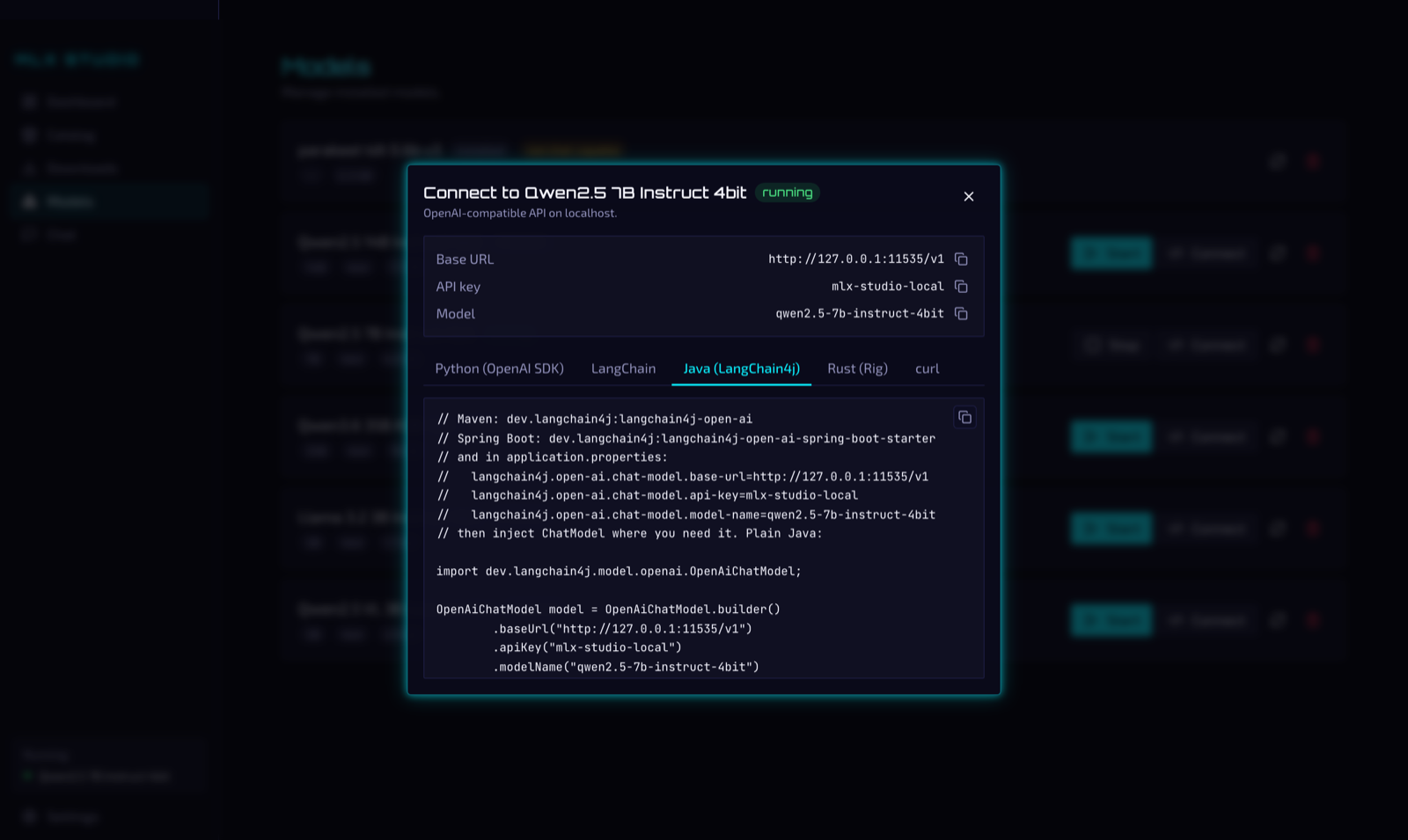Switch to LangChain tab
Screen dimensions: 1408x840
pyautogui.click(x=623, y=369)
